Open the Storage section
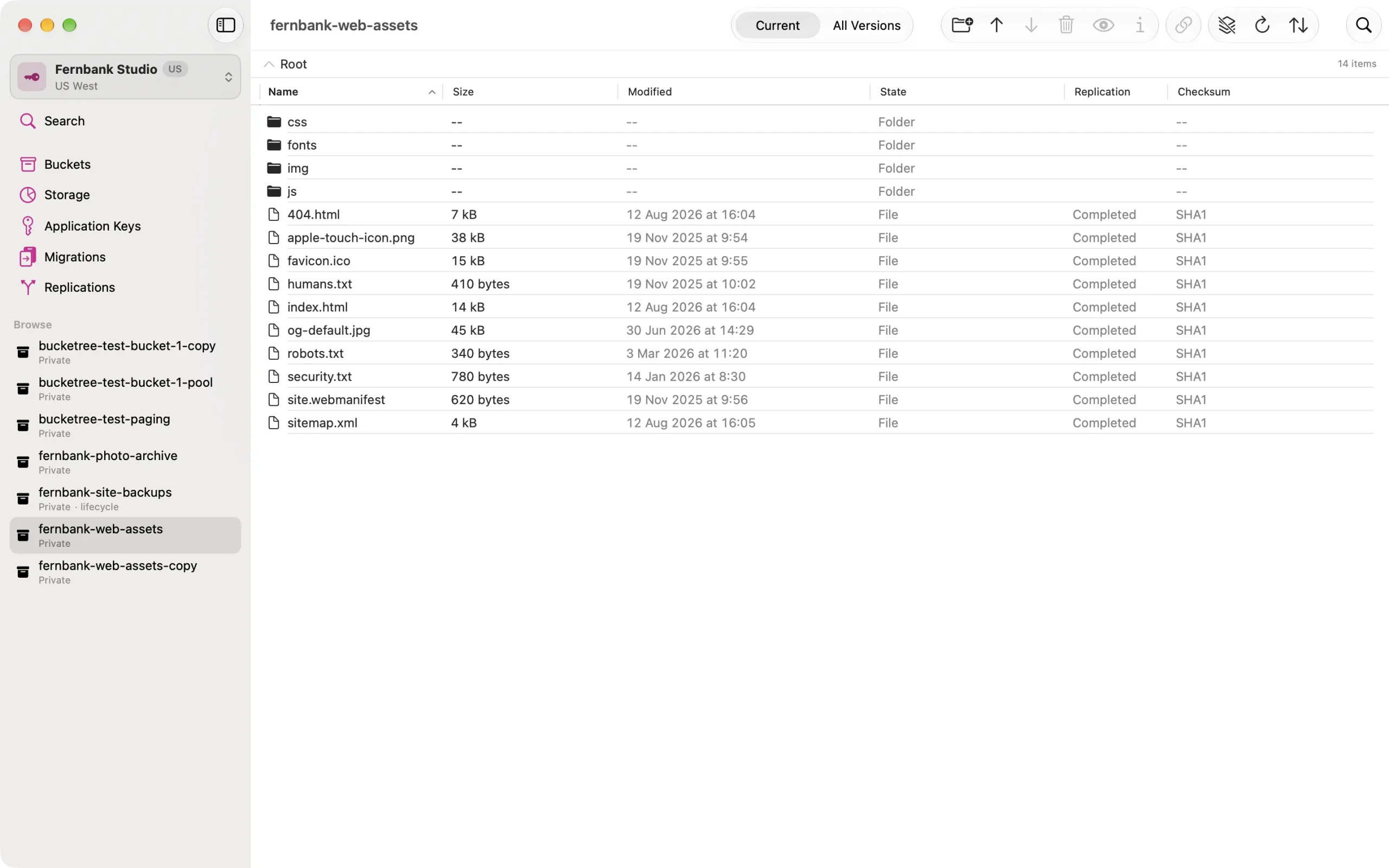The image size is (1389, 868). point(125,195)
